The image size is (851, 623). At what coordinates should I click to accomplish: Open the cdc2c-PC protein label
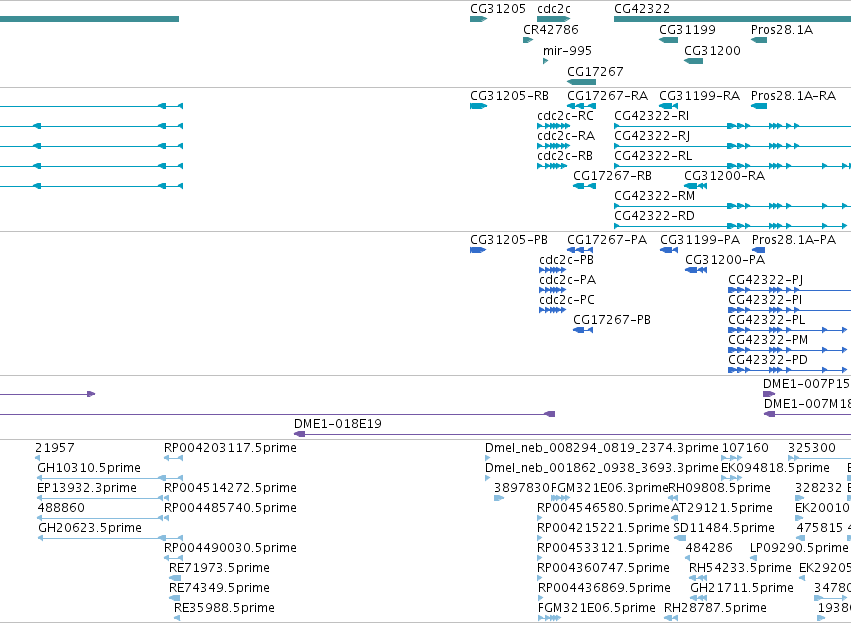[567, 300]
